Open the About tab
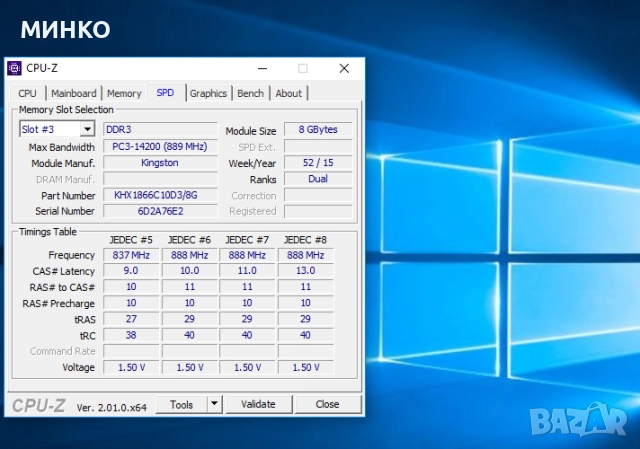 pos(289,93)
